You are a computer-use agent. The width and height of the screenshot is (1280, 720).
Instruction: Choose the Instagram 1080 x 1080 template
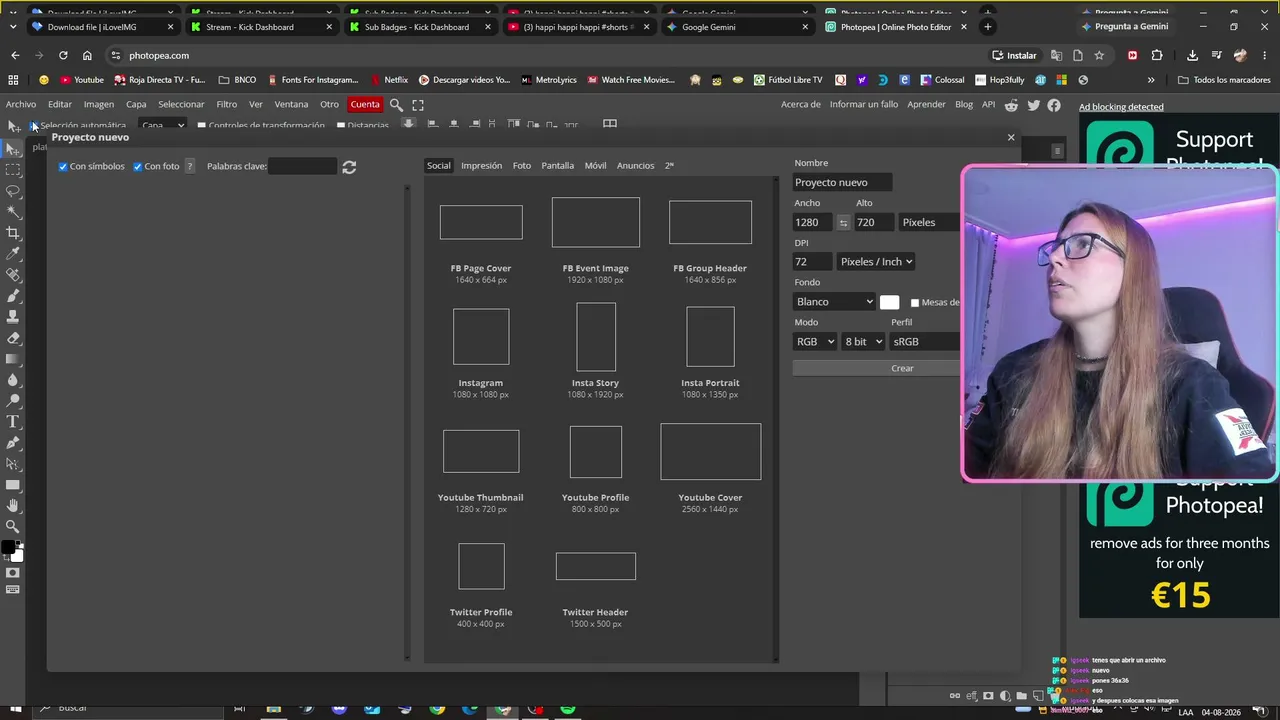point(481,353)
